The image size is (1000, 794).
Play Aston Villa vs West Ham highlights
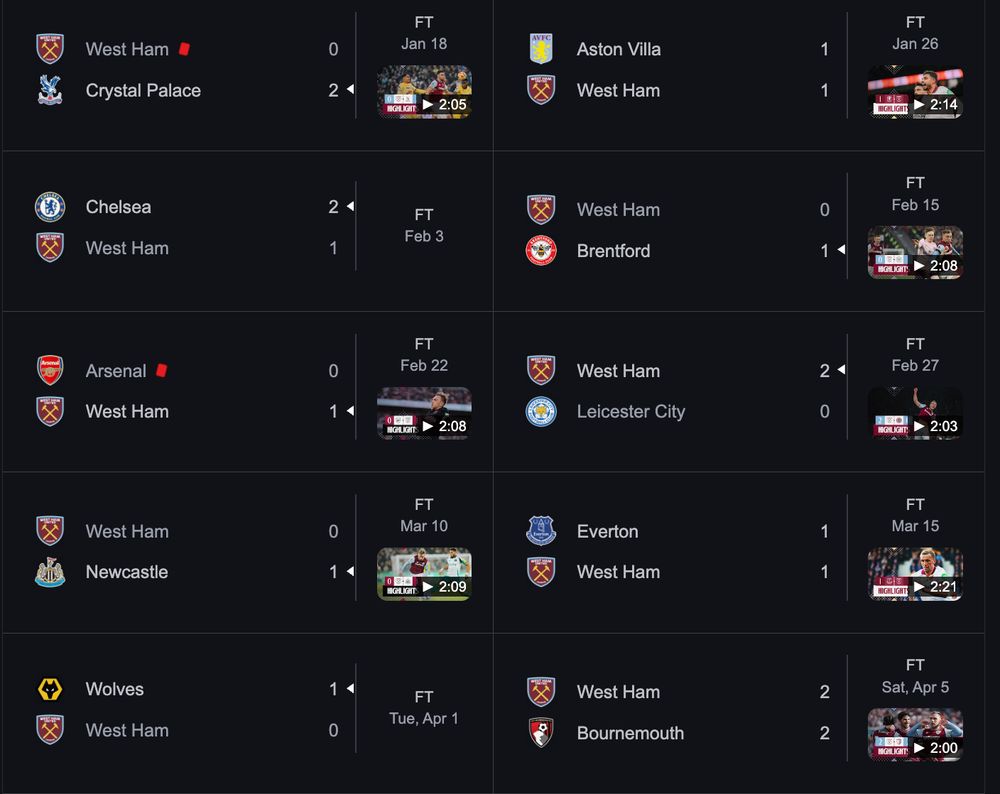point(915,92)
